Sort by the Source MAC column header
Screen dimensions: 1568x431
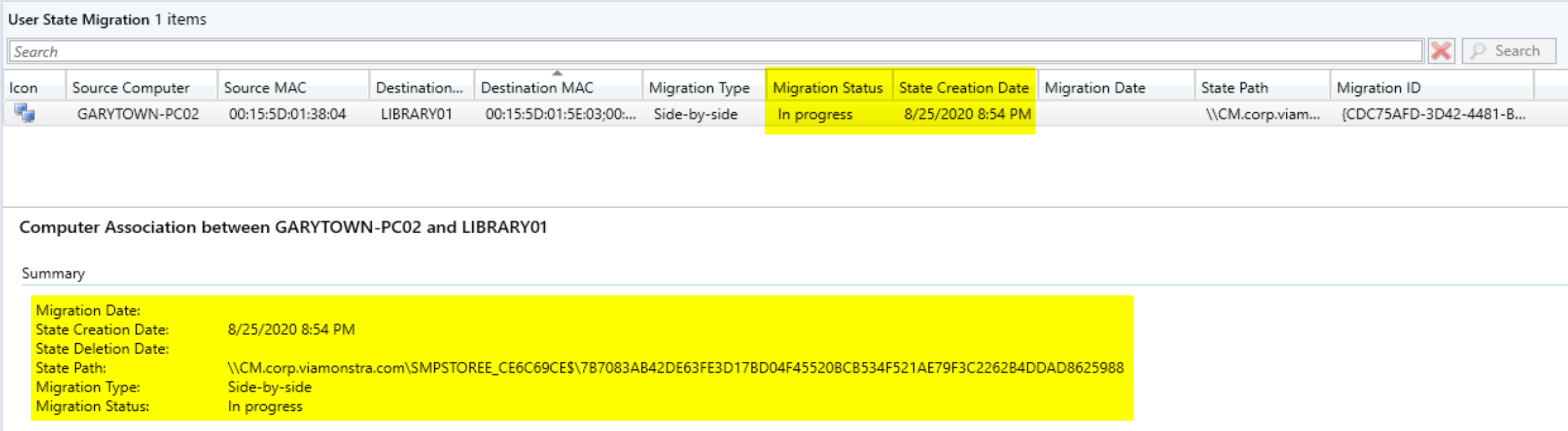pos(265,87)
